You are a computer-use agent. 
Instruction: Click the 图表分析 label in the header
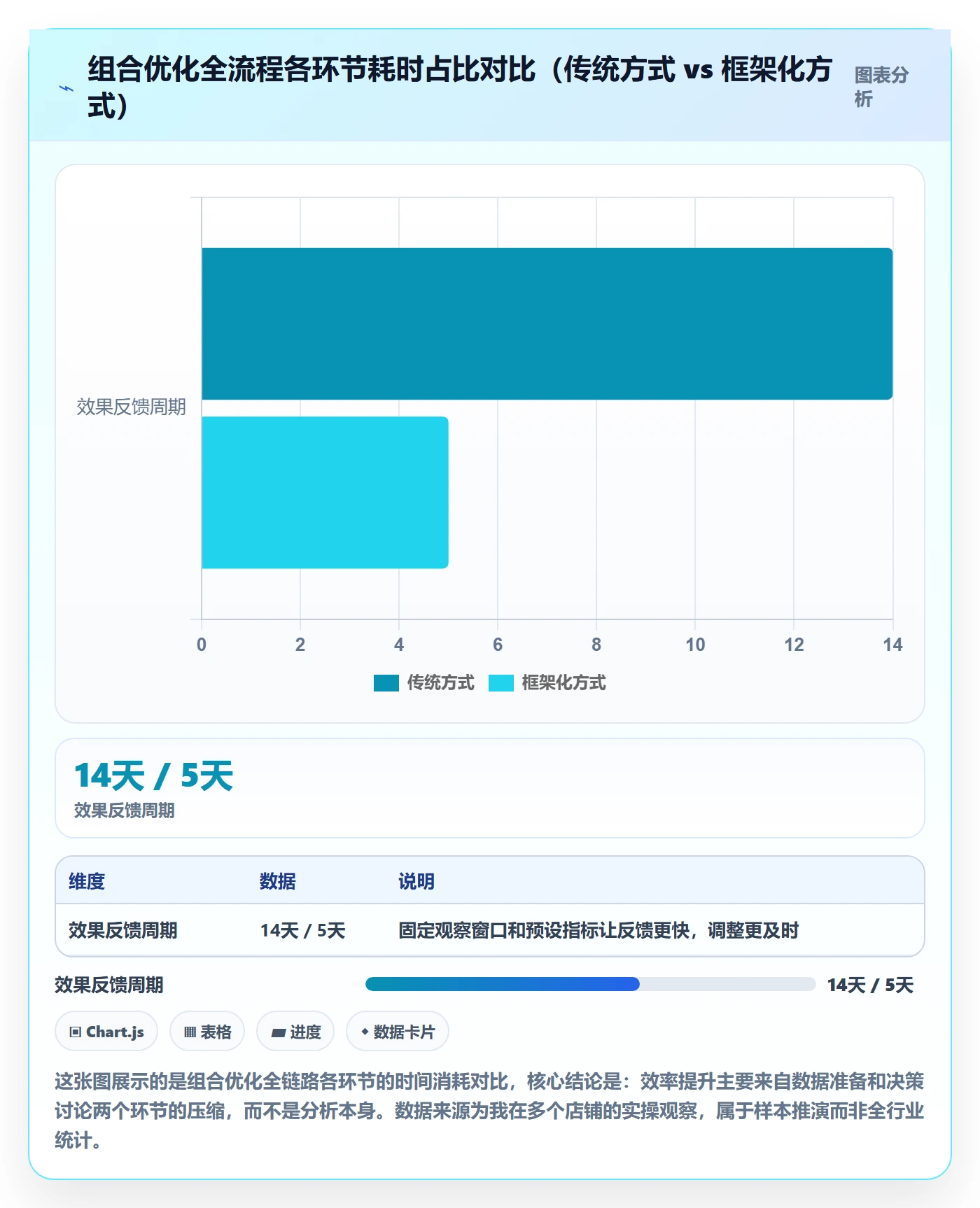click(881, 87)
